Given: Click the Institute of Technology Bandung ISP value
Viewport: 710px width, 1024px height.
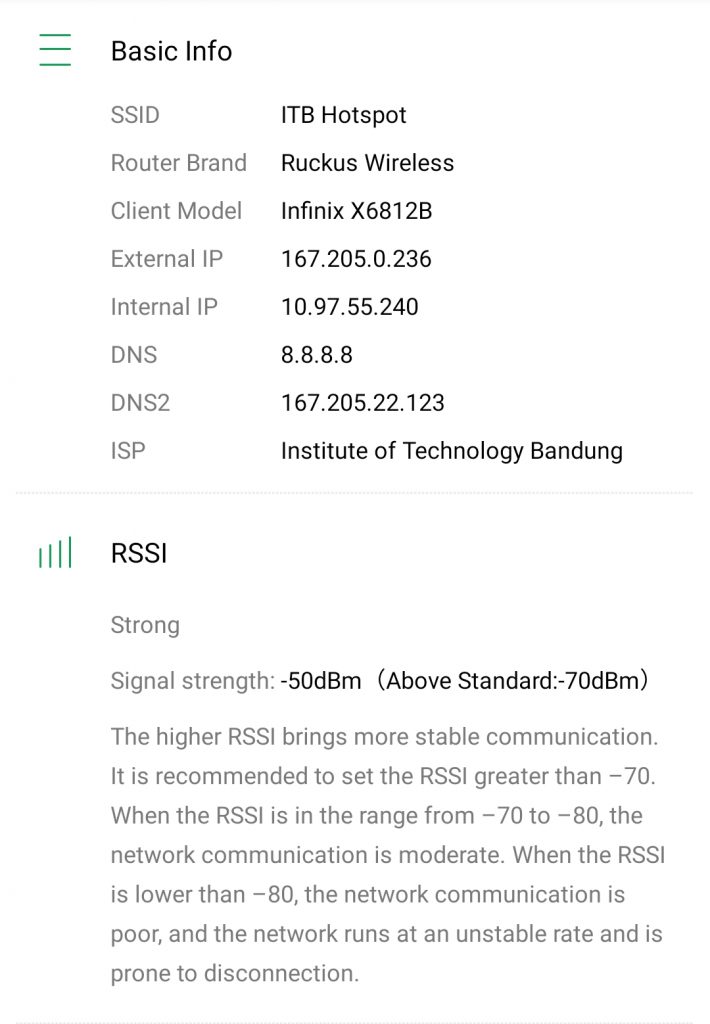Looking at the screenshot, I should 451,451.
